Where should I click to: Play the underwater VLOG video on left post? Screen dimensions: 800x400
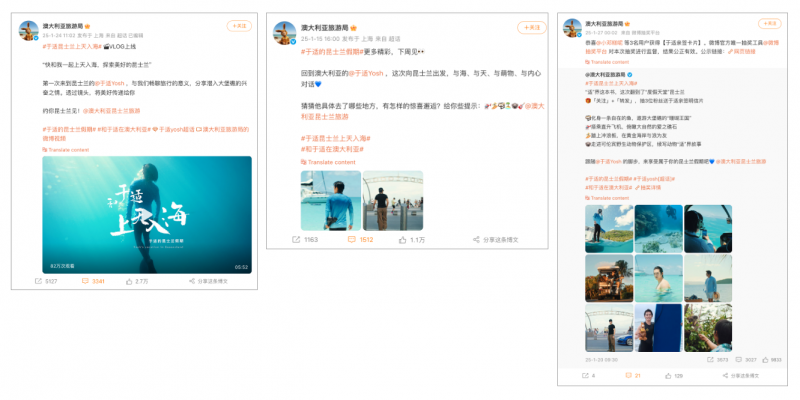(146, 215)
